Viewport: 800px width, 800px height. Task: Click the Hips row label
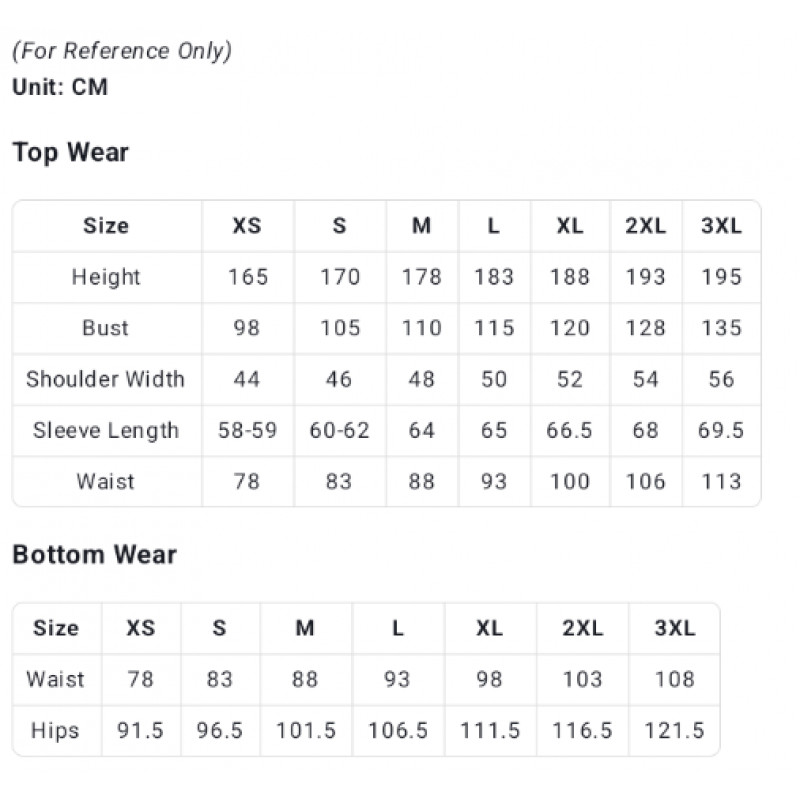(x=55, y=730)
